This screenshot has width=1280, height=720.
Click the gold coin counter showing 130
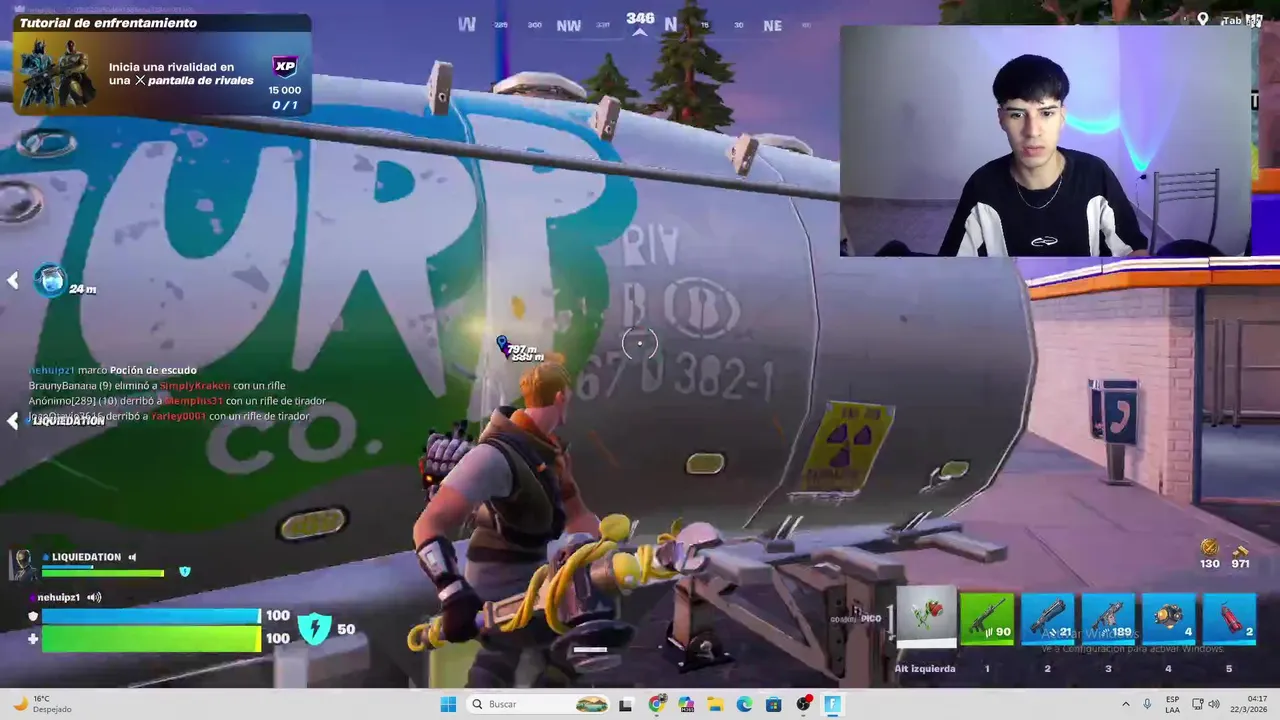[x=1210, y=554]
